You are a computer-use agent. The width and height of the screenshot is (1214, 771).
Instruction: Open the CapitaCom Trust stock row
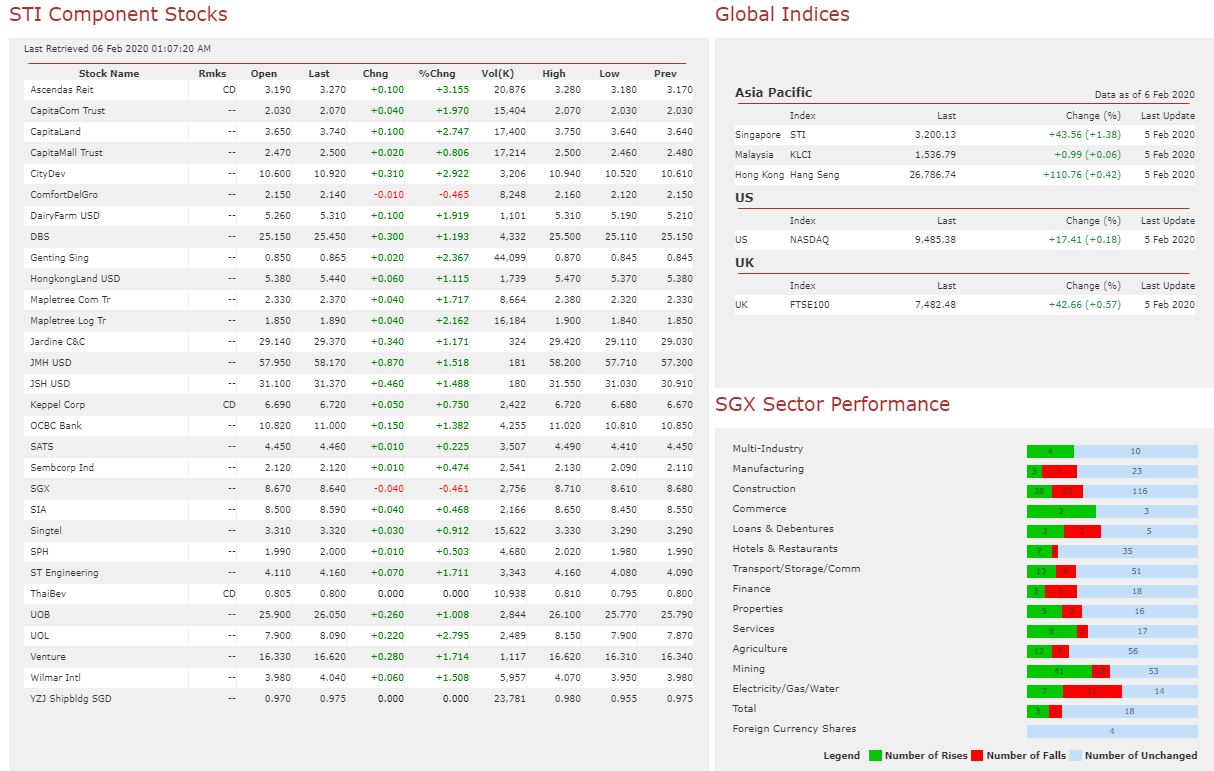tap(359, 110)
